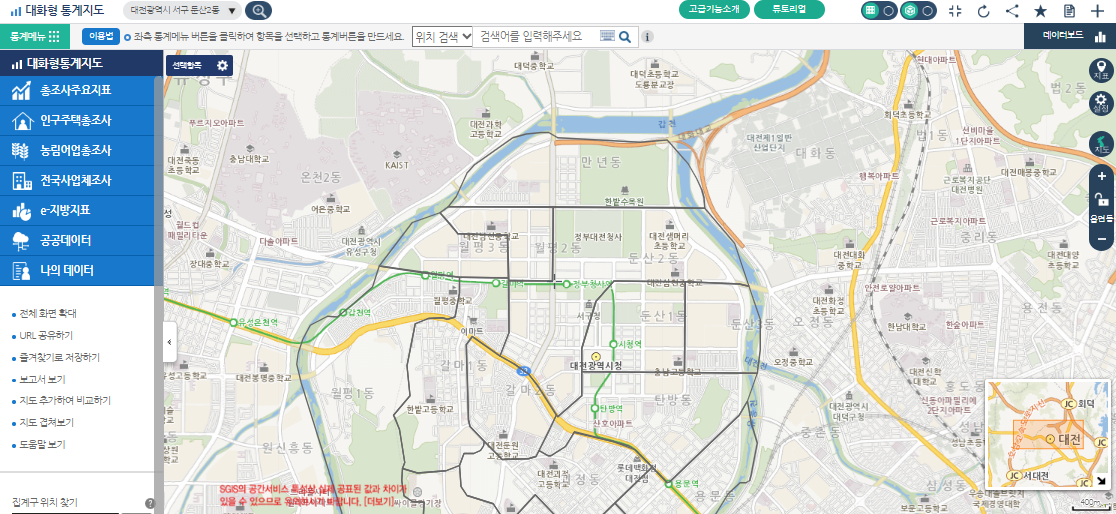Open the 전국사업체조사 menu item
Viewport: 1116px width, 514px height.
(x=76, y=181)
